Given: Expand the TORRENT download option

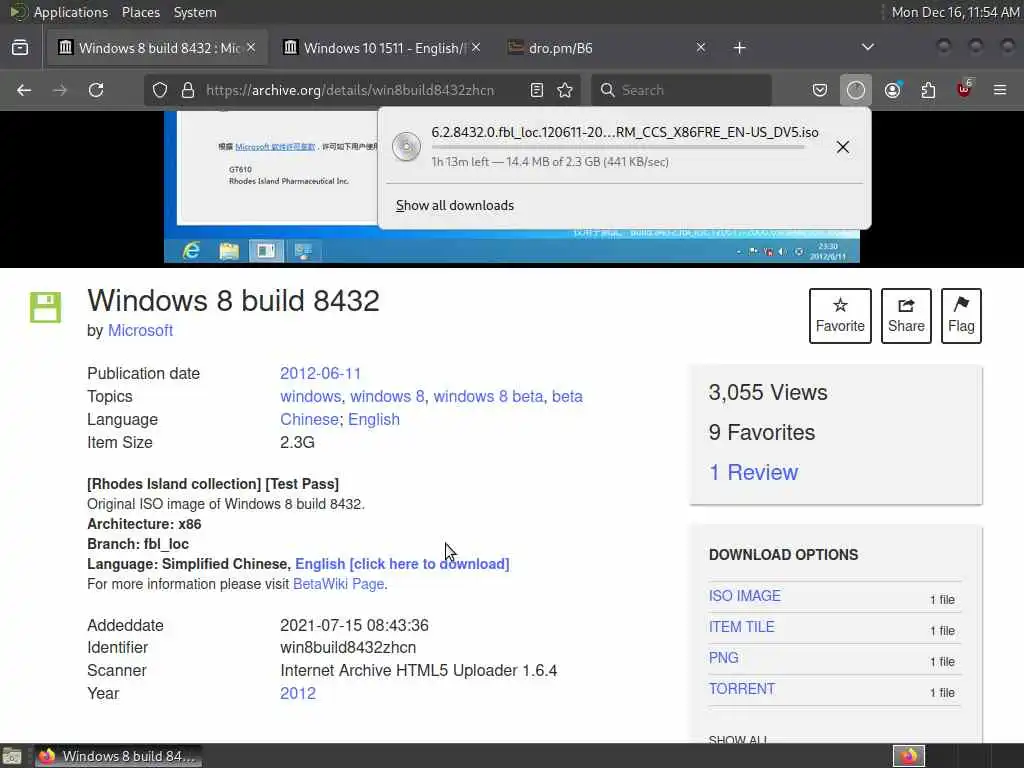Looking at the screenshot, I should pyautogui.click(x=742, y=689).
